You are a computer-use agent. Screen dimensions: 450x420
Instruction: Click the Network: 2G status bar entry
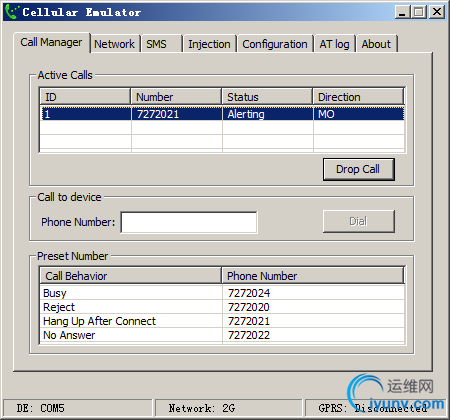(229, 408)
